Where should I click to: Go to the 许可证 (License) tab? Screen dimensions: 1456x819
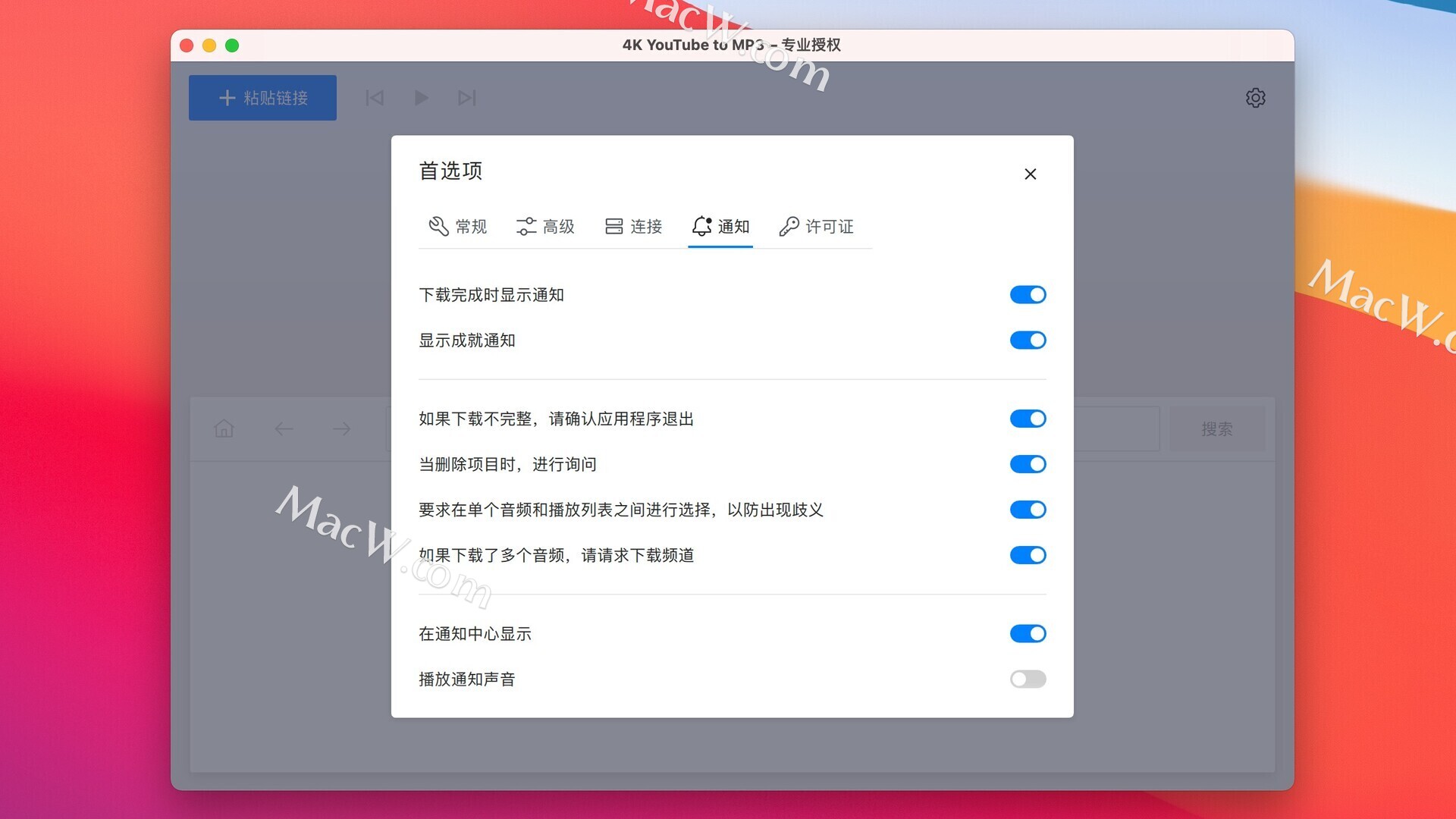coord(816,226)
